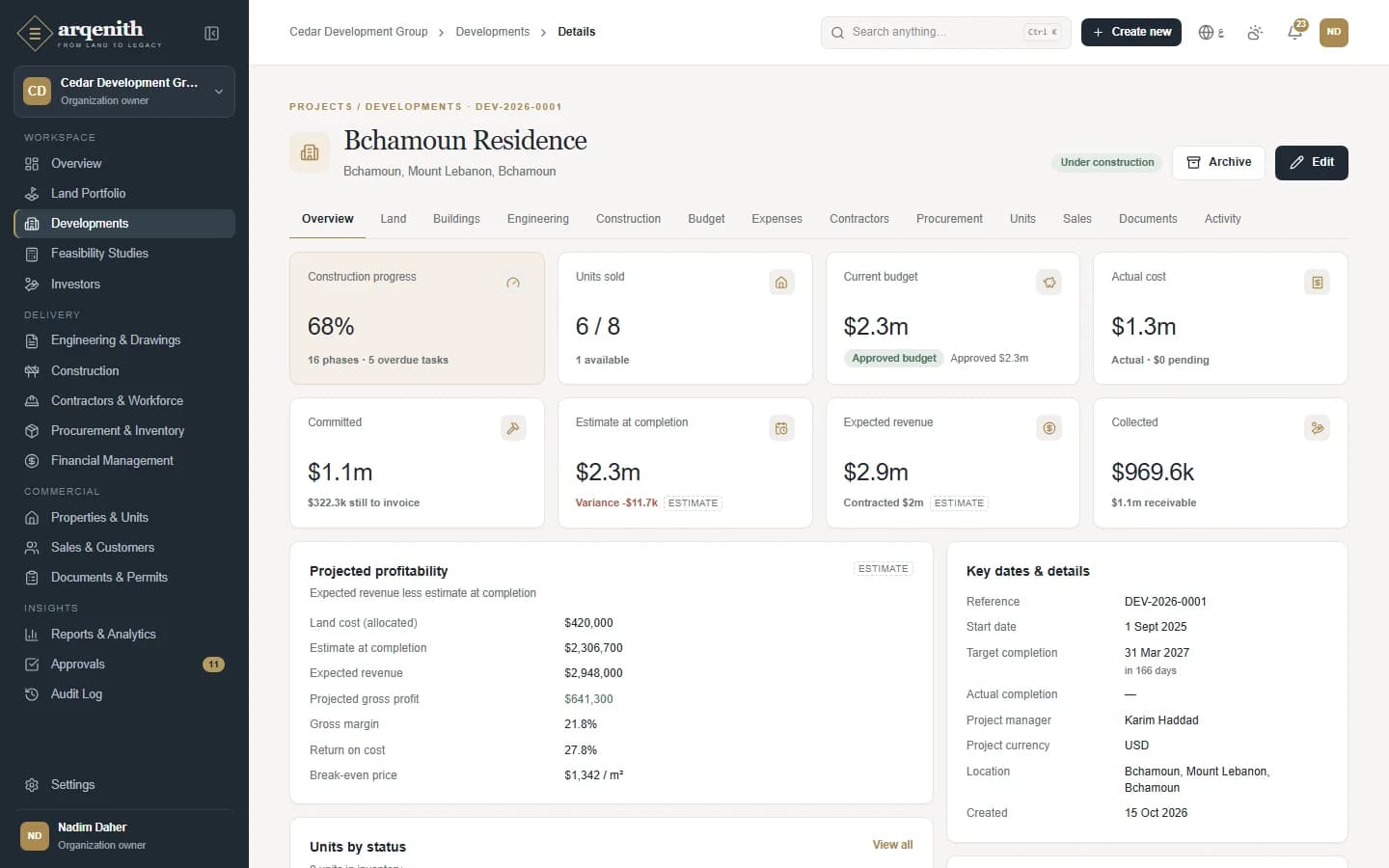1389x868 pixels.
Task: Open Land Portfolio in the sidebar
Action: coord(124,193)
